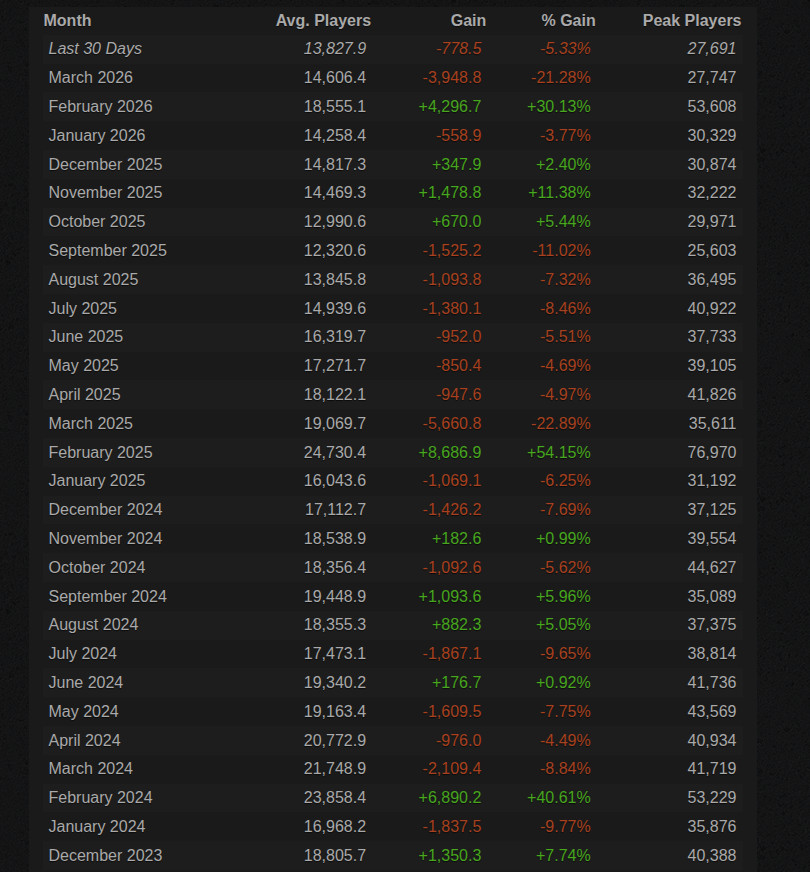810x872 pixels.
Task: Click the August 2024 month cell
Action: [x=93, y=625]
